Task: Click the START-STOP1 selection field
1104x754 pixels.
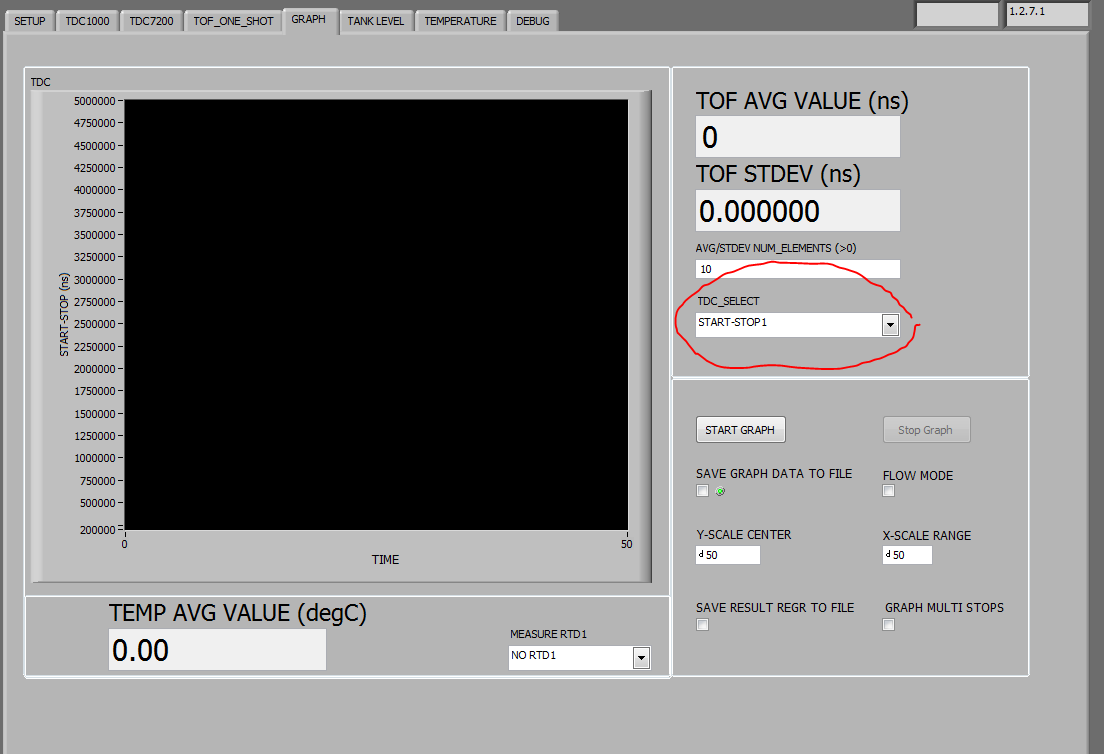Action: [x=789, y=325]
